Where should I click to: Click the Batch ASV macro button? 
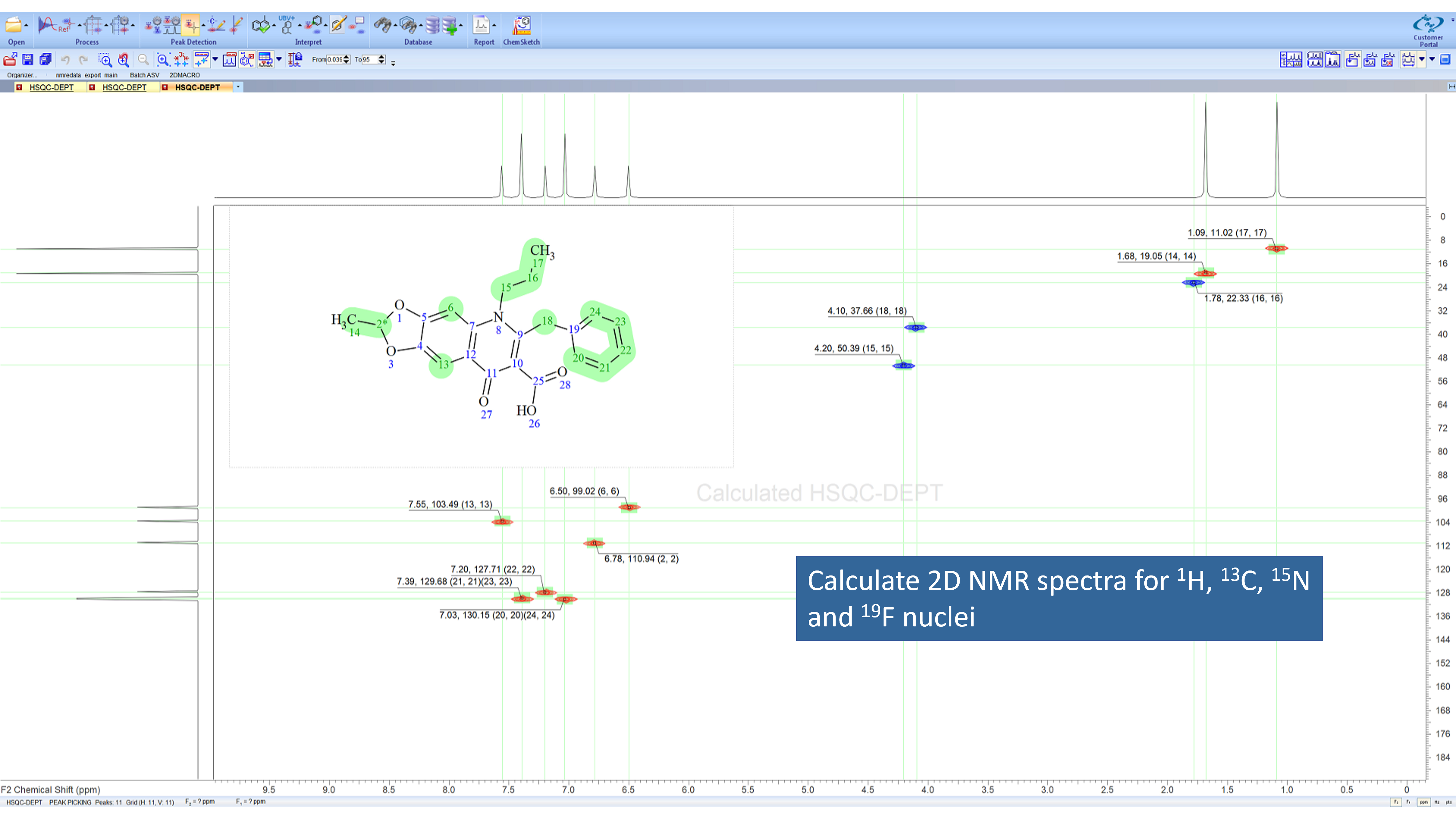click(144, 75)
